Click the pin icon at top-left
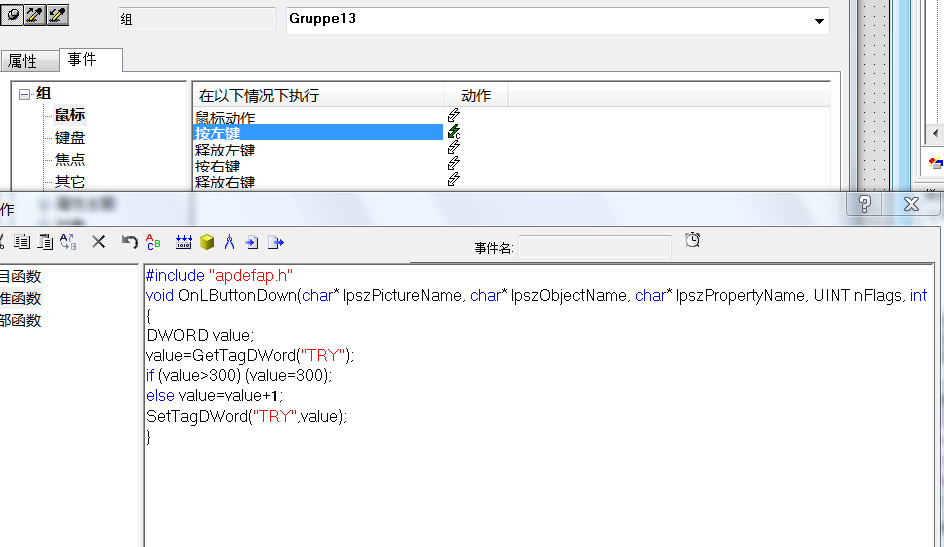 pyautogui.click(x=12, y=16)
